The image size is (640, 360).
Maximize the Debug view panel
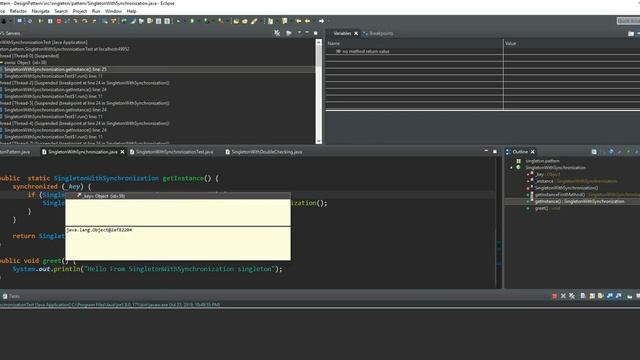coord(316,33)
